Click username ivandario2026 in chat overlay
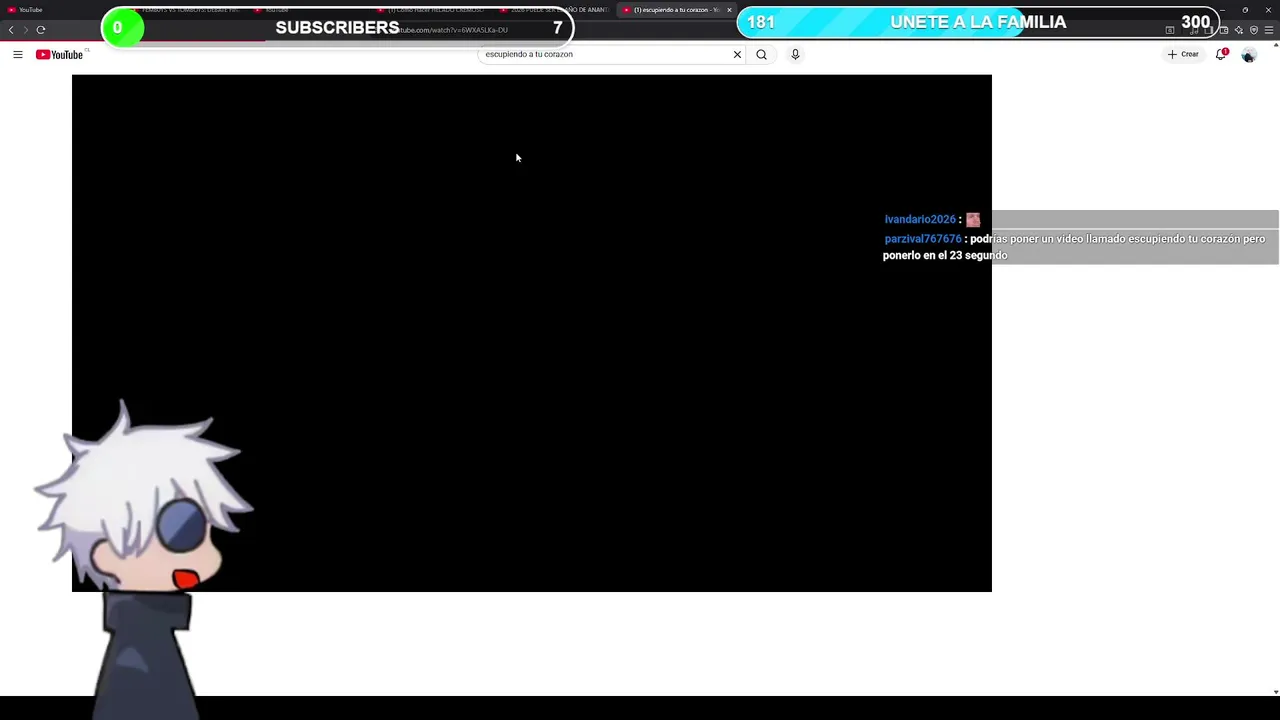 pyautogui.click(x=920, y=220)
